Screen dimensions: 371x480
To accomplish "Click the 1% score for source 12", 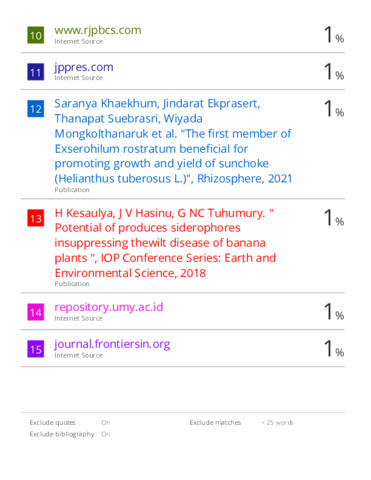I will tap(334, 109).
